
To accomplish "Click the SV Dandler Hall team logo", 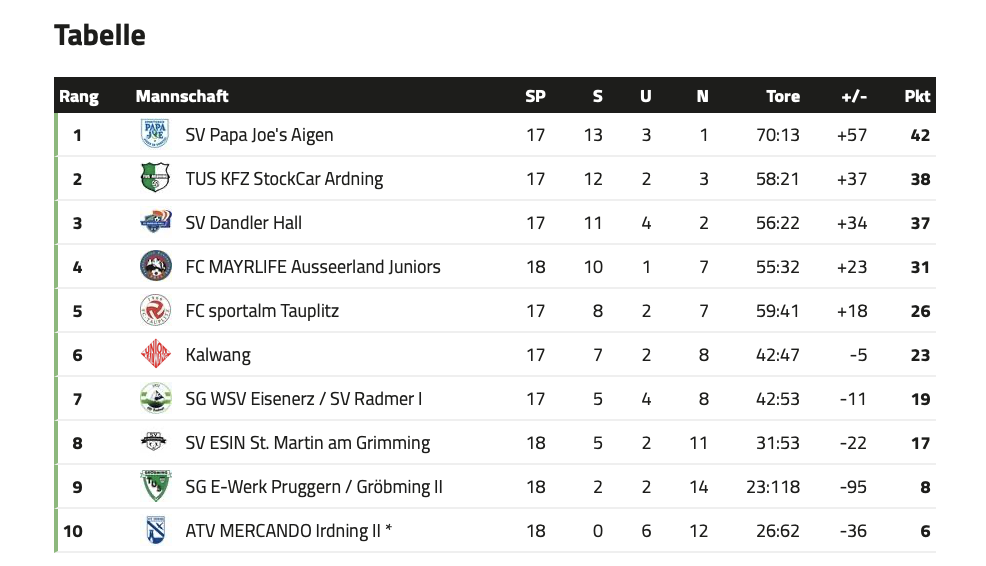I will pyautogui.click(x=155, y=222).
